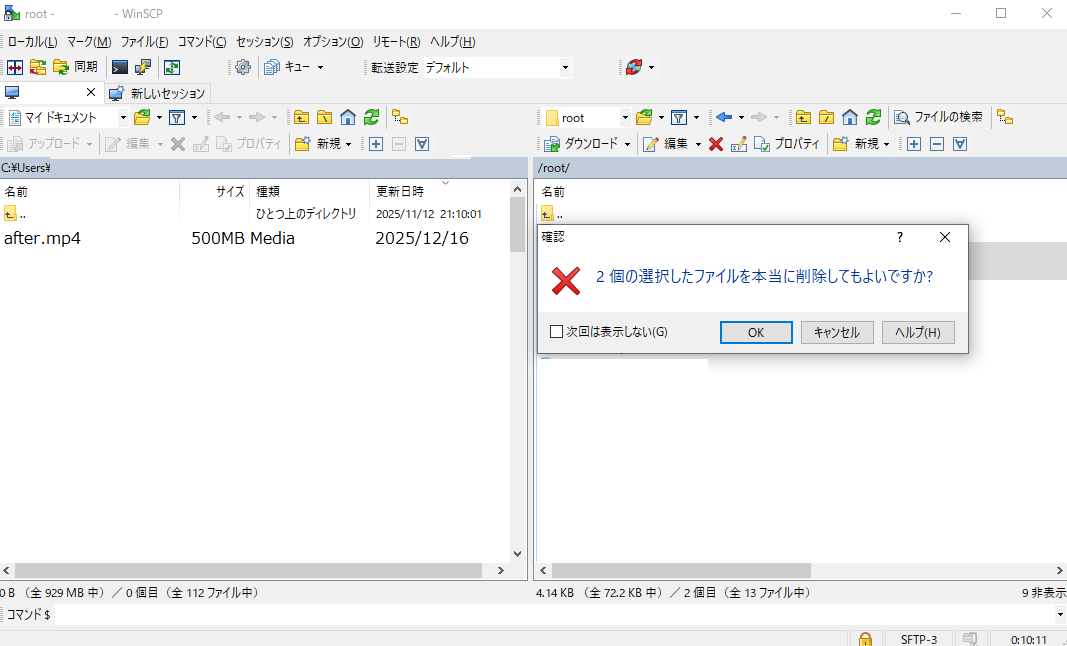Click the ? help icon in dialog title
Screen dimensions: 1067x646
coord(900,237)
